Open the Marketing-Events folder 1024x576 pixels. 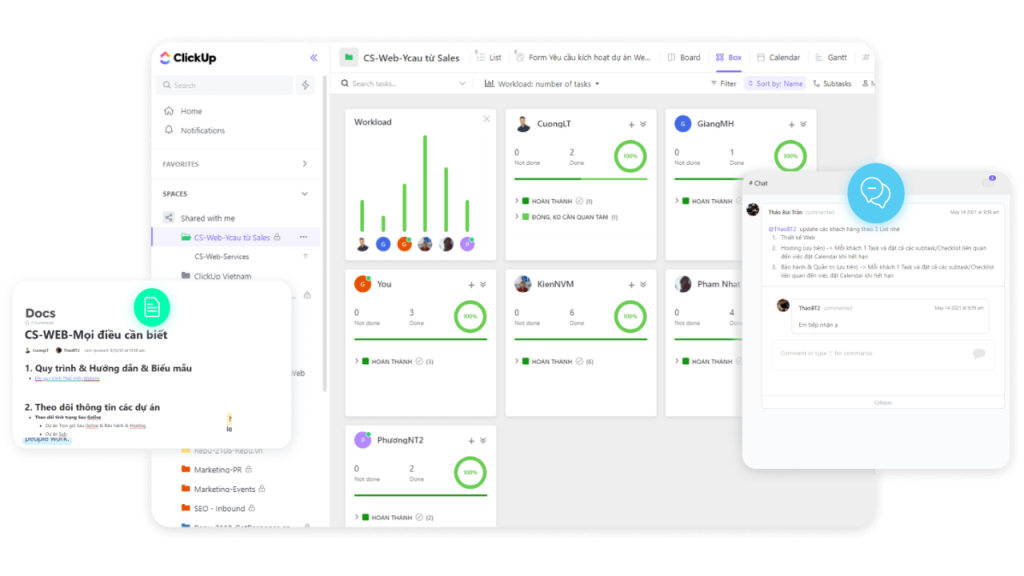pos(224,488)
